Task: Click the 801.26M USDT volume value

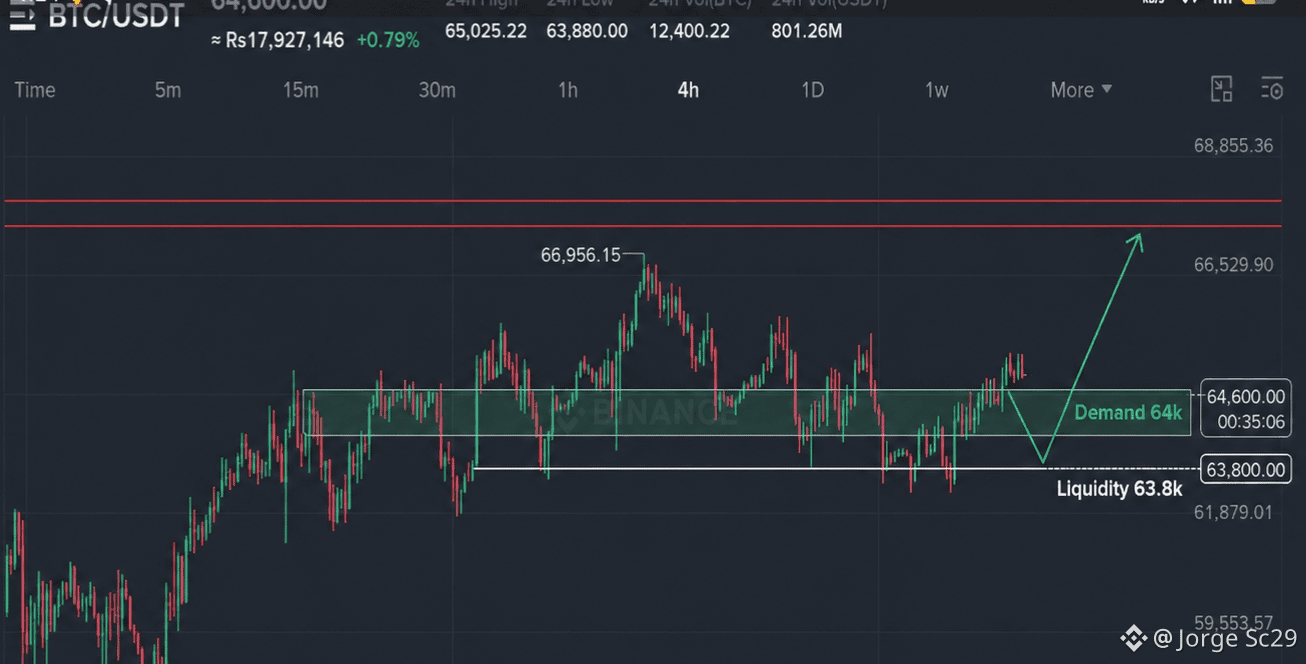Action: [x=806, y=31]
